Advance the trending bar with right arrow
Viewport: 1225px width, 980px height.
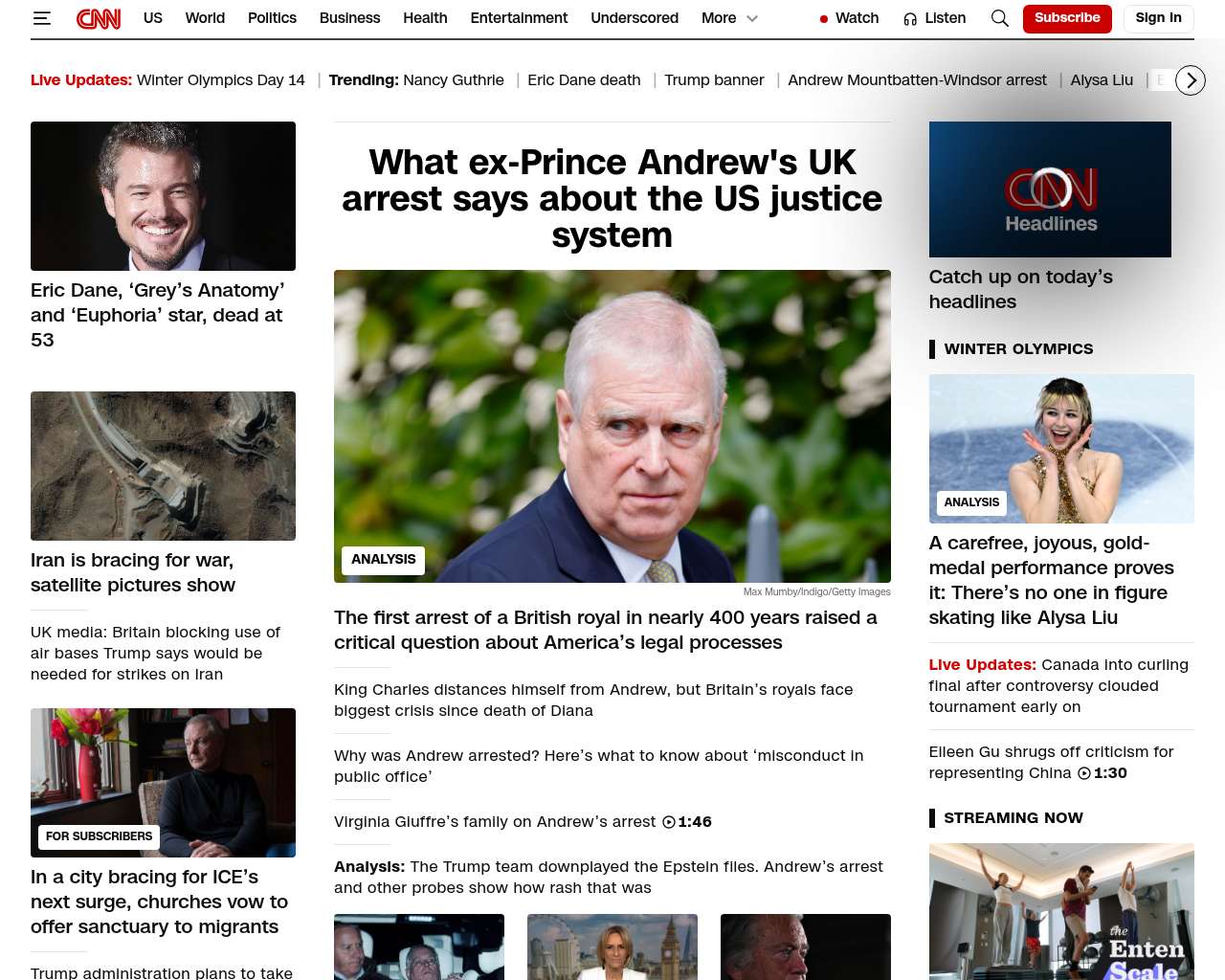point(1191,80)
